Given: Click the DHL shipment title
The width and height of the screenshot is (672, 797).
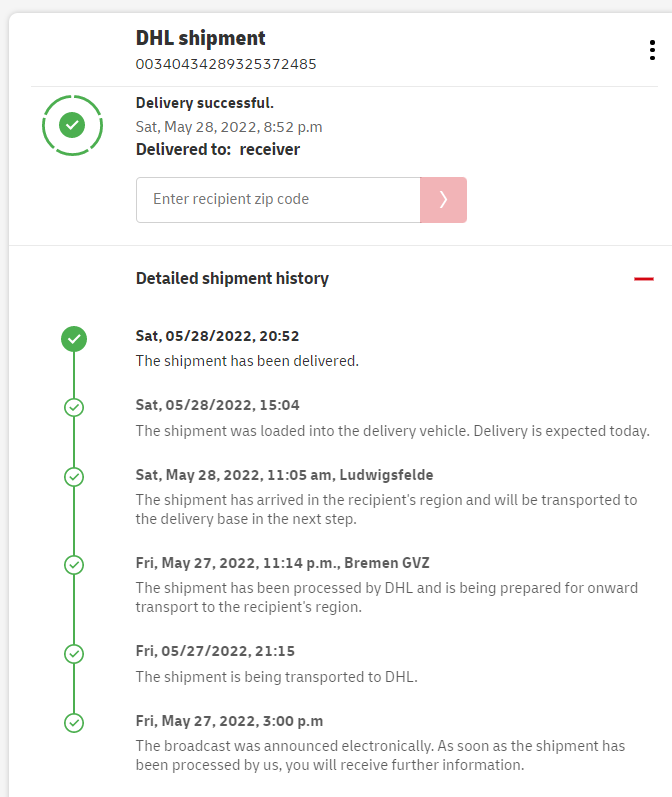Looking at the screenshot, I should [201, 38].
